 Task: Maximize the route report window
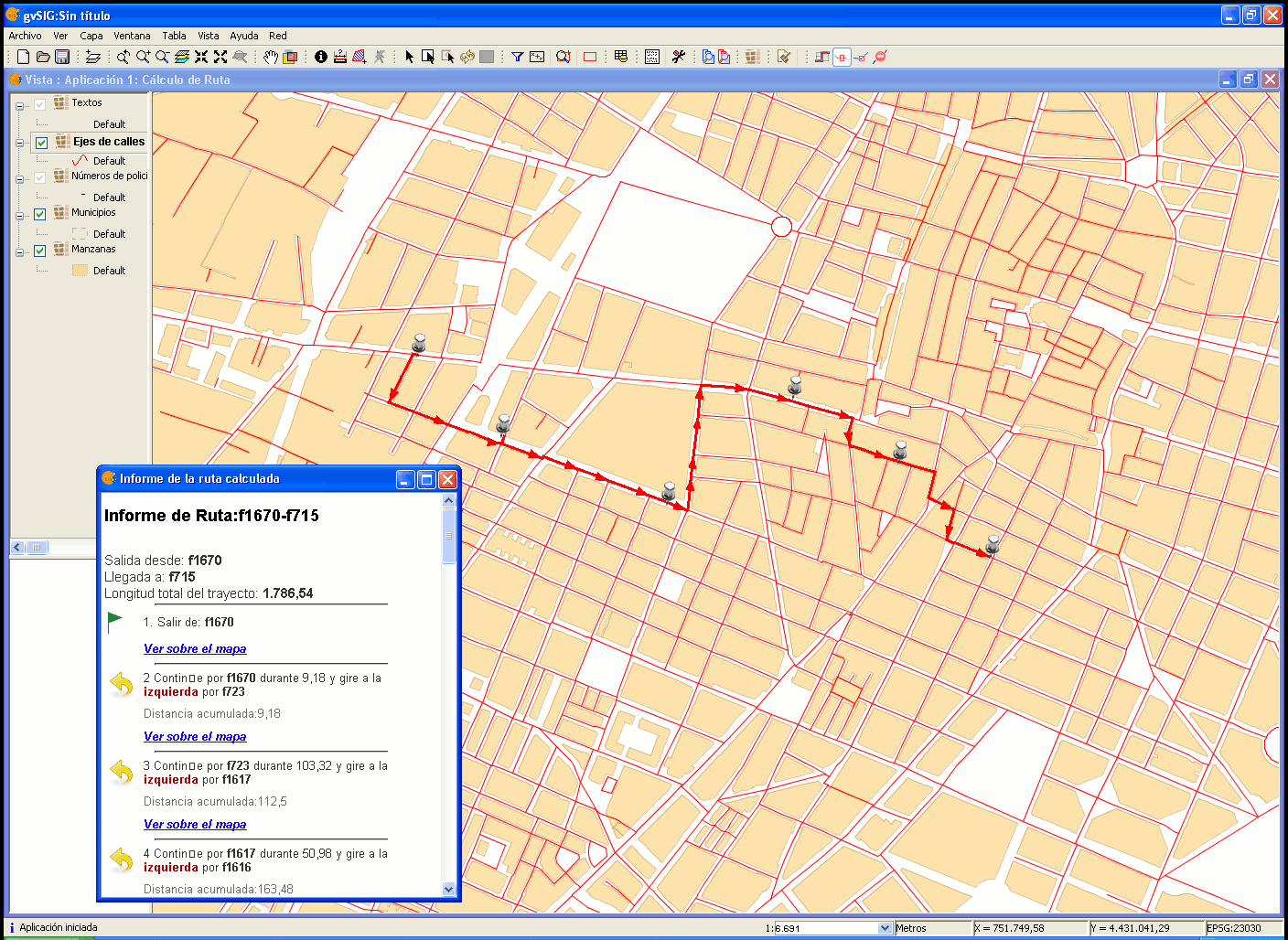pos(426,479)
